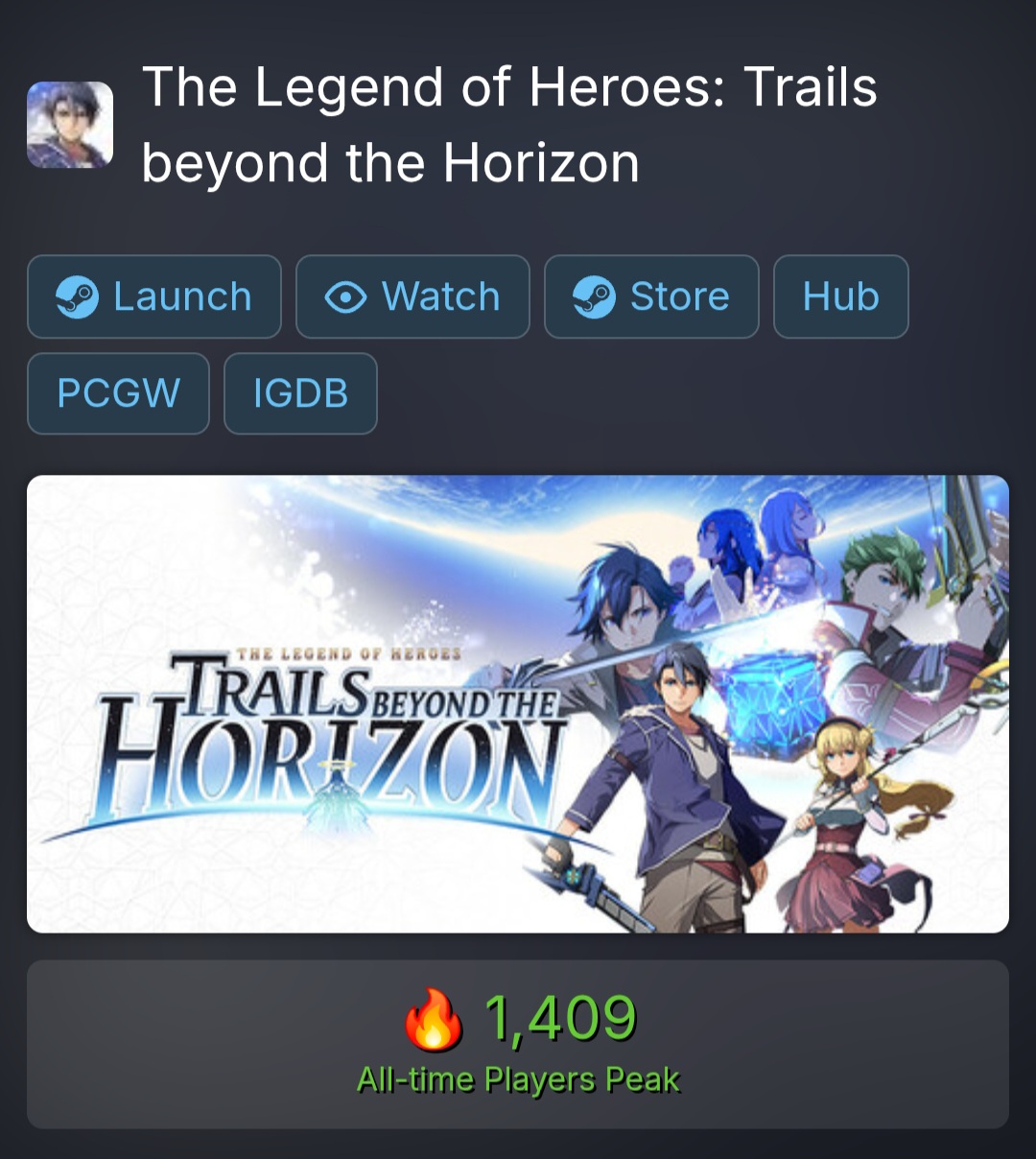
Task: Click the 1,409 peak player count
Action: (x=560, y=1018)
